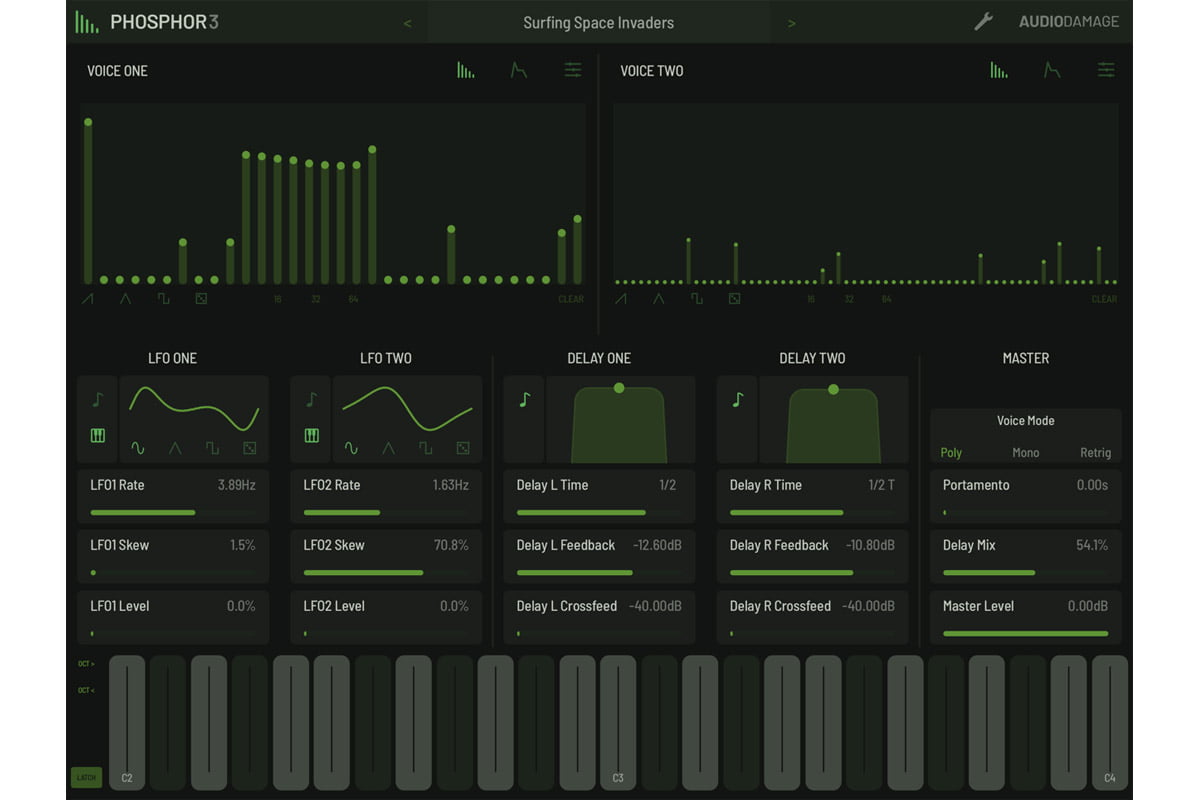Select random waveform for LFO One

pyautogui.click(x=249, y=448)
